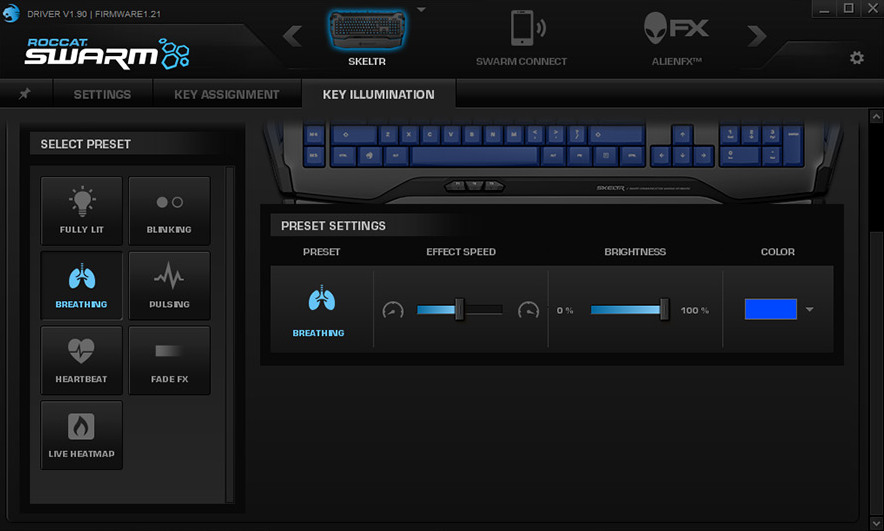Open Swarm Connect device
The width and height of the screenshot is (884, 531).
click(x=521, y=37)
